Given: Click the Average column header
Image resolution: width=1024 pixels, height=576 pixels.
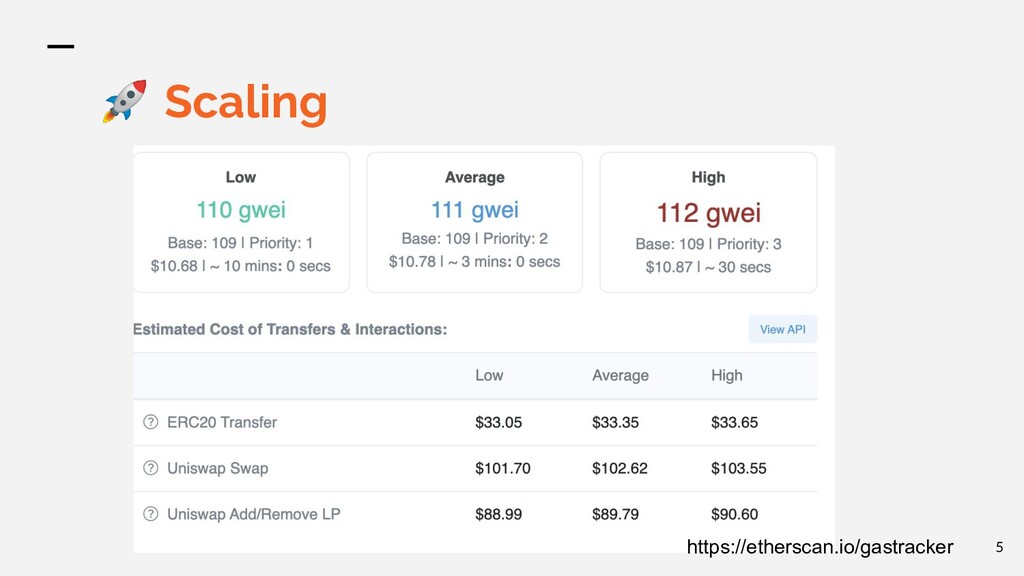Looking at the screenshot, I should point(620,375).
